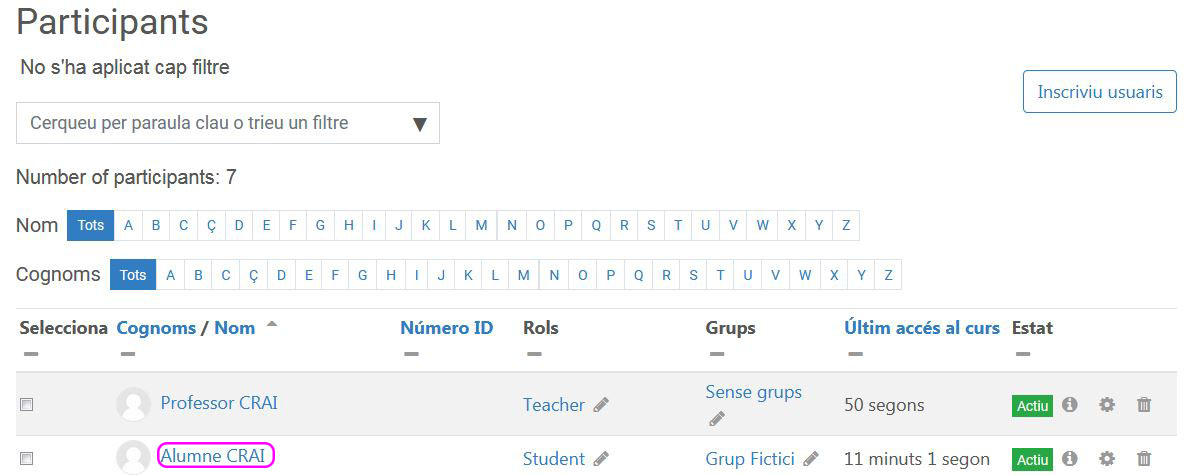
Task: Sort by Últim accés al curs
Action: coord(921,328)
